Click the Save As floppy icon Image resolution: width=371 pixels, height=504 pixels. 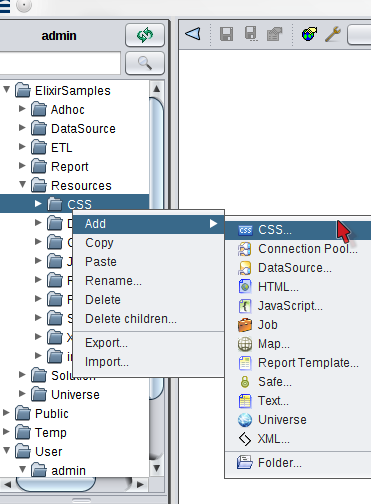tap(251, 34)
